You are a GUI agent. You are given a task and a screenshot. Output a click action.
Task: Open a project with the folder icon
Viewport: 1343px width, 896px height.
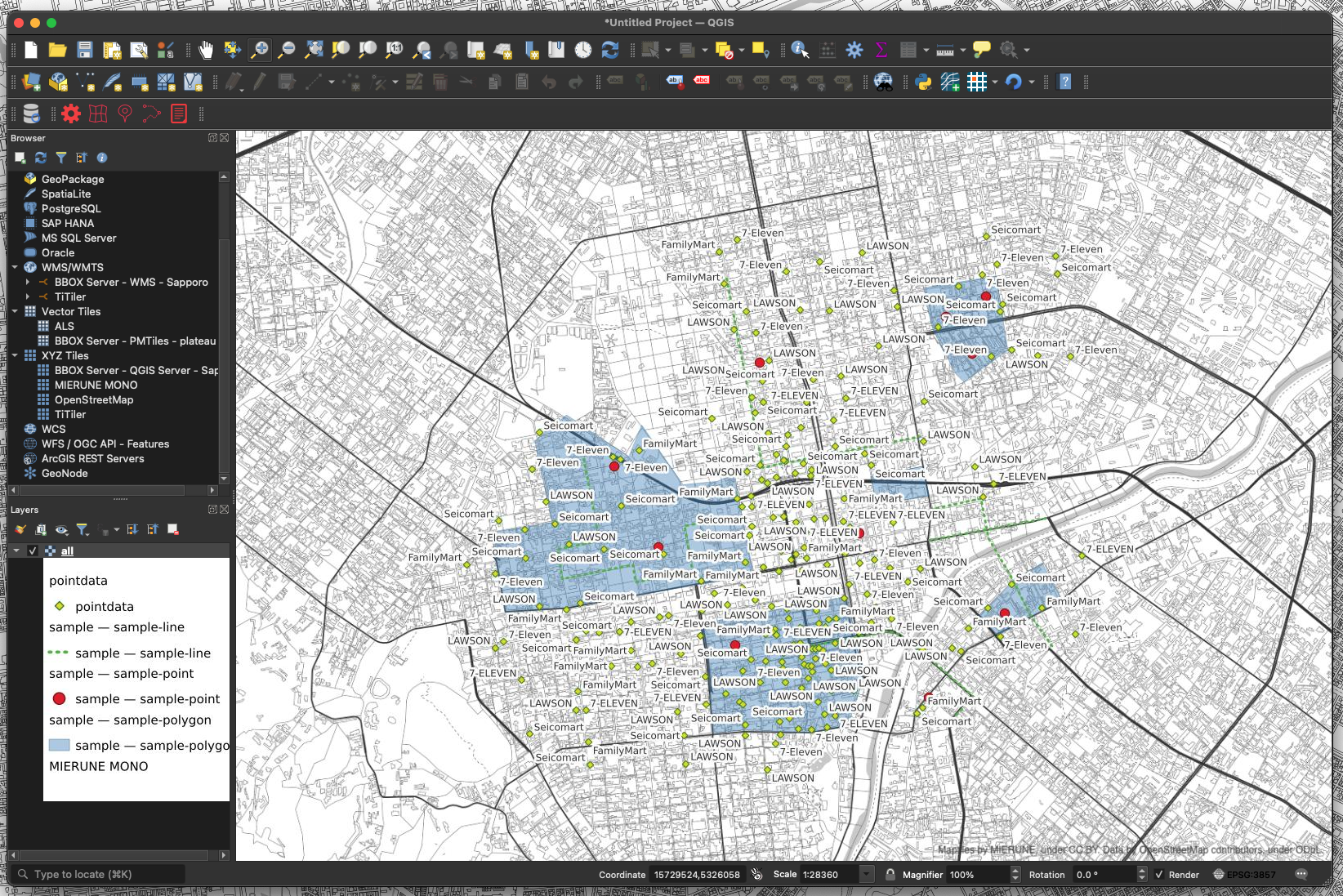57,51
